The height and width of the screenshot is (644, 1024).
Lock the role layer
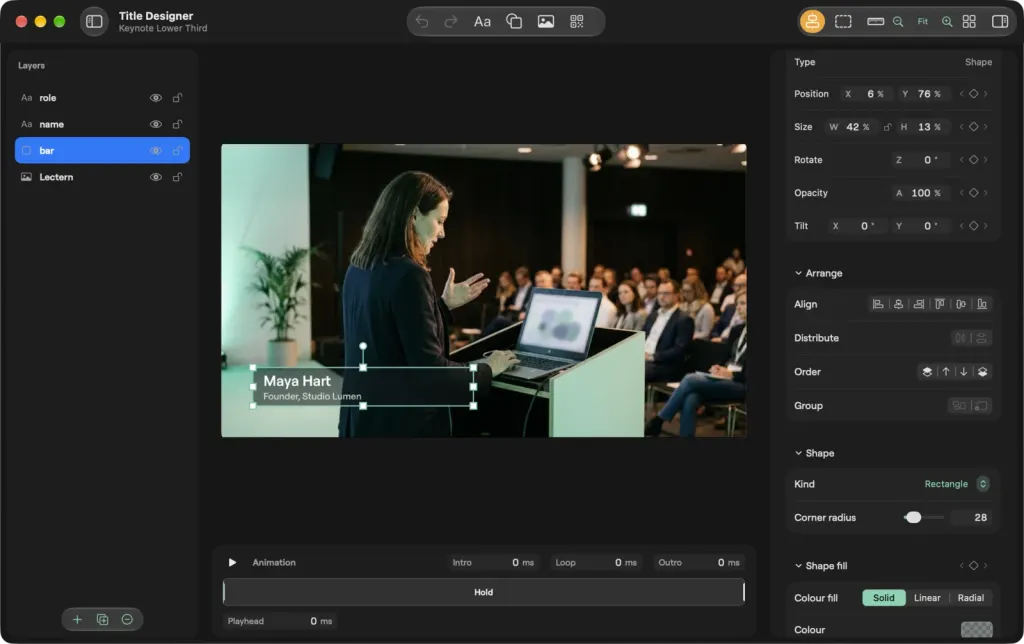coord(177,98)
